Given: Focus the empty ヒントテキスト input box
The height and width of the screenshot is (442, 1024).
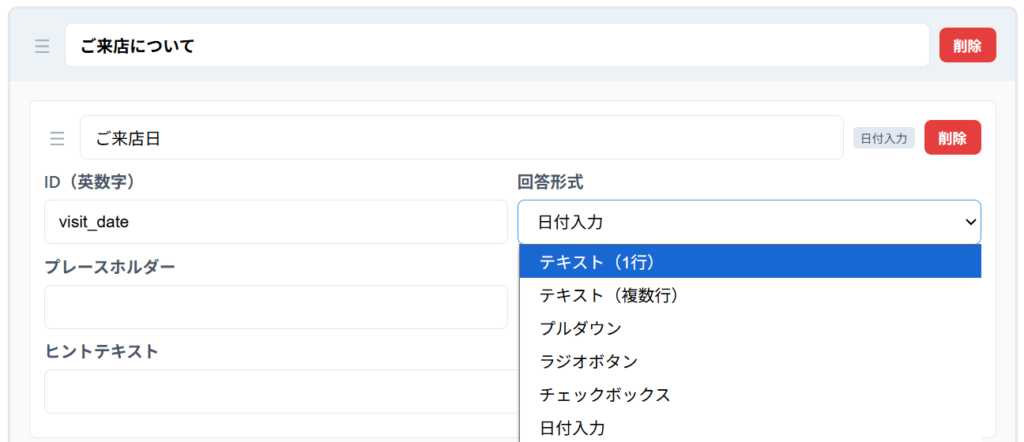Looking at the screenshot, I should pos(275,391).
